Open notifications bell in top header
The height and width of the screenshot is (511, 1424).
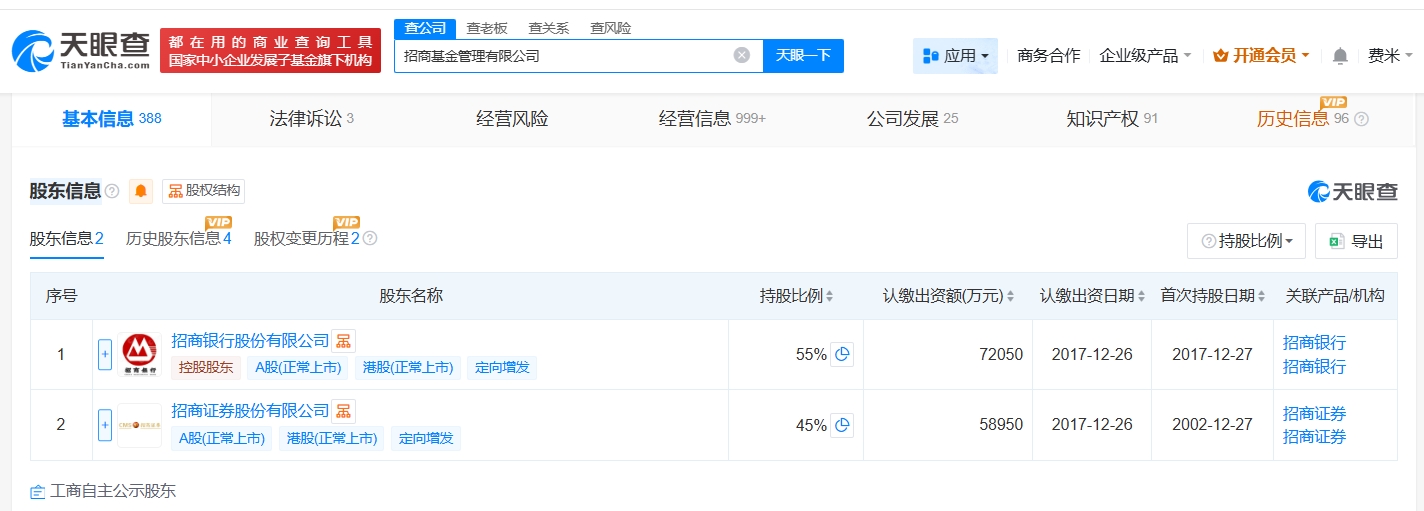click(1340, 56)
